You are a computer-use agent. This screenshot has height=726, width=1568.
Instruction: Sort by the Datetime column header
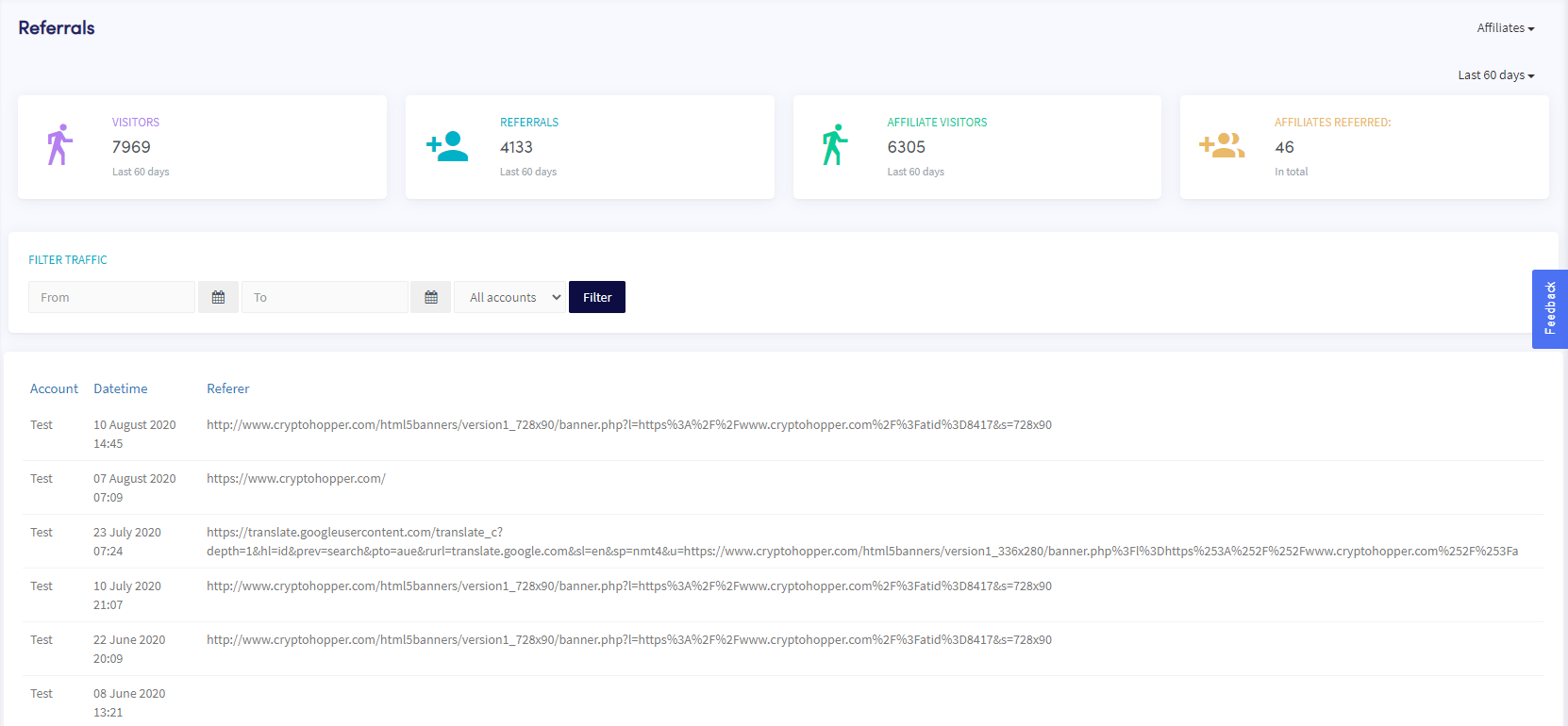pyautogui.click(x=121, y=388)
